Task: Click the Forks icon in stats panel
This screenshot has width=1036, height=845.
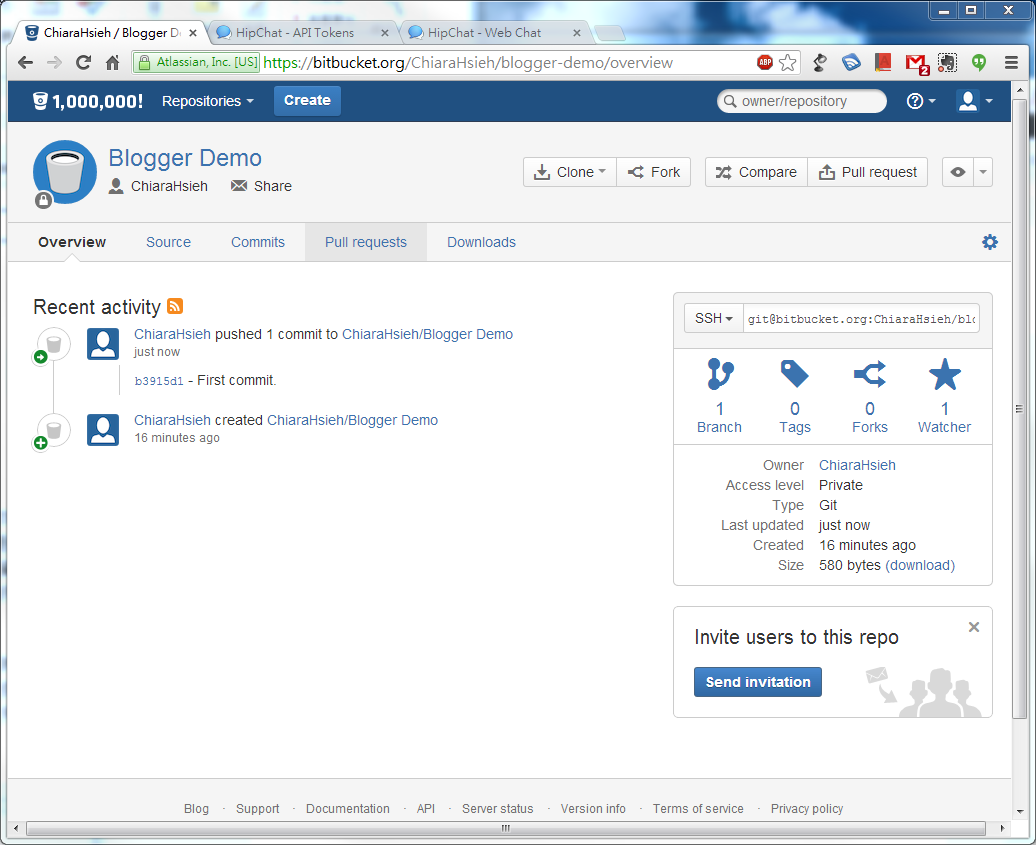Action: (870, 374)
